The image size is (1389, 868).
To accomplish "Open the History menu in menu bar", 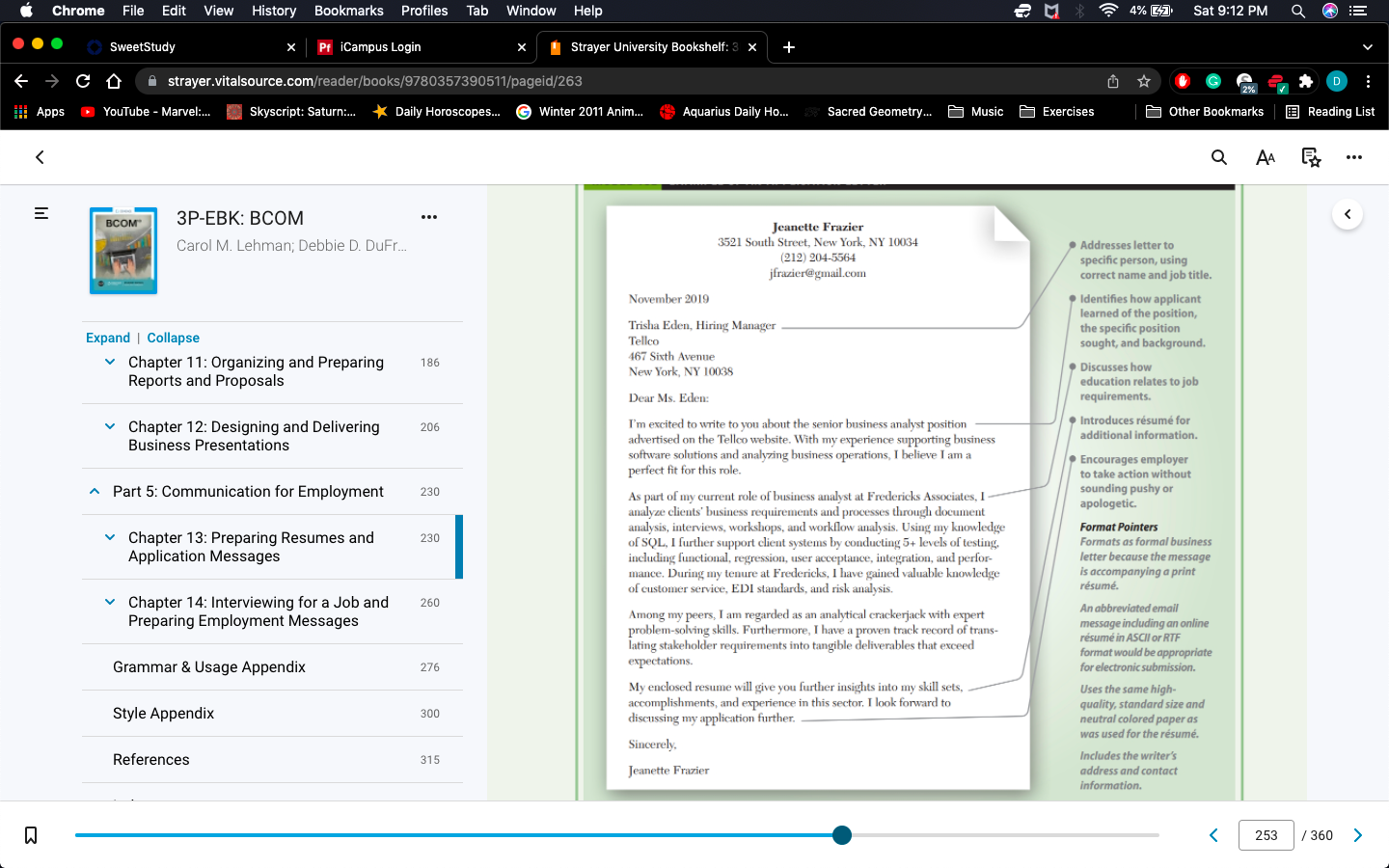I will point(274,11).
